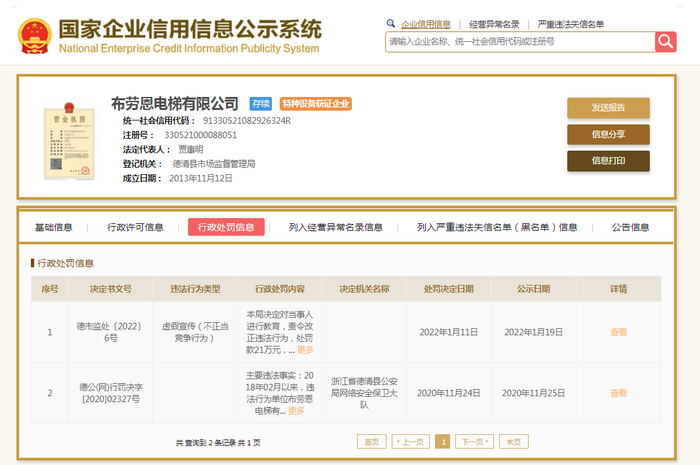Select the 经营异常名录 search category
Screen dimensions: 700x465
tap(494, 23)
